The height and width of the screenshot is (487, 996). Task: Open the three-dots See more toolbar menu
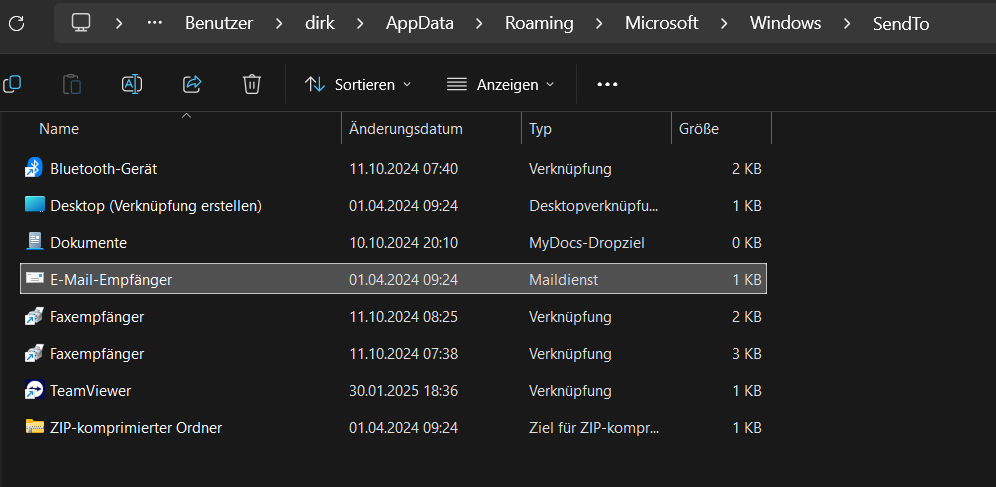pos(607,84)
